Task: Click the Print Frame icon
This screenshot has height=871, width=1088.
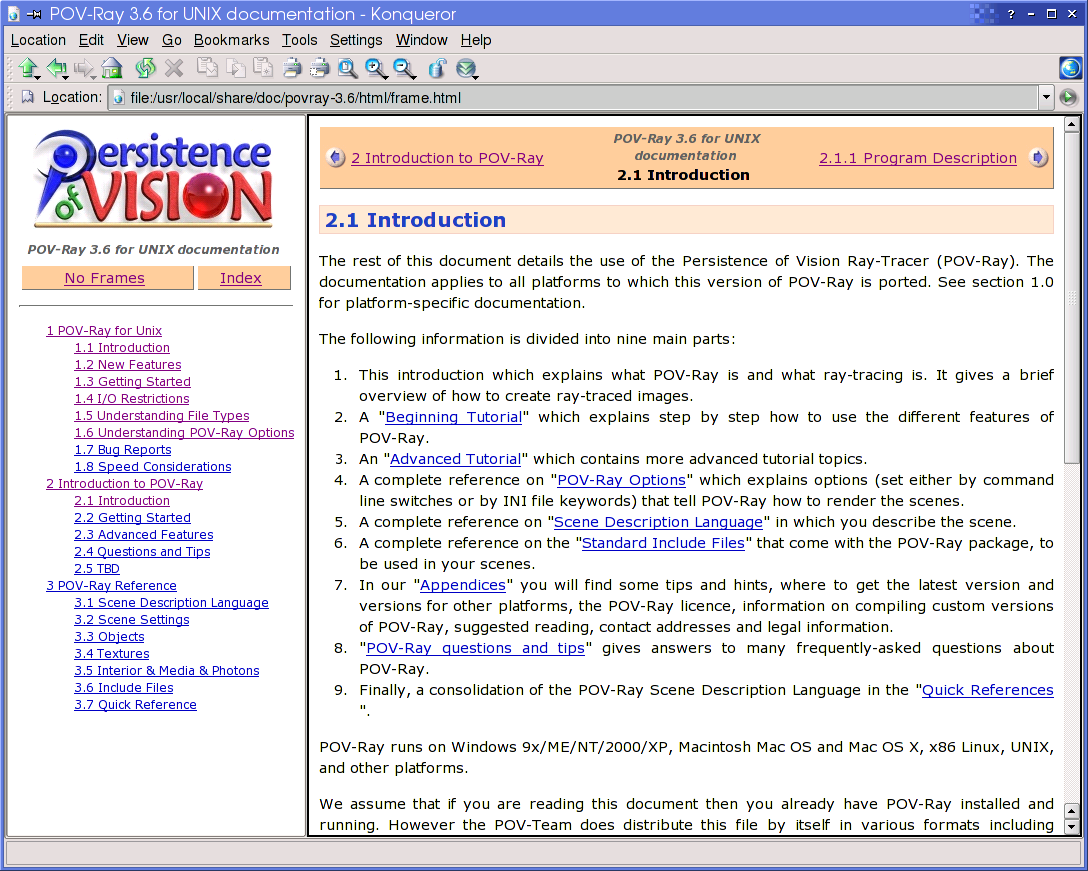Action: pyautogui.click(x=319, y=68)
